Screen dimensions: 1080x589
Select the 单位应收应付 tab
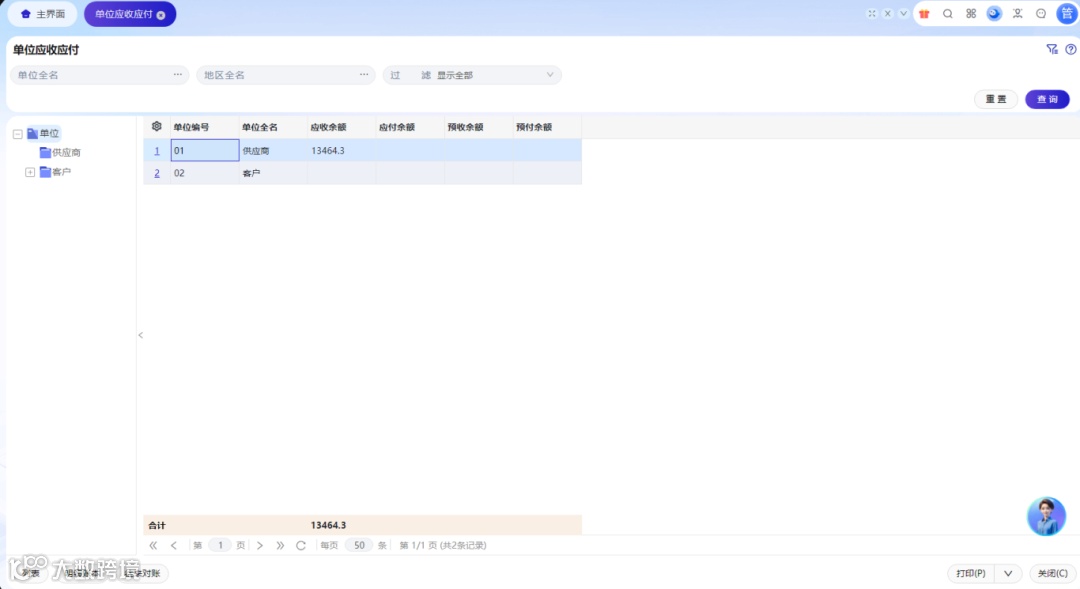pyautogui.click(x=123, y=14)
